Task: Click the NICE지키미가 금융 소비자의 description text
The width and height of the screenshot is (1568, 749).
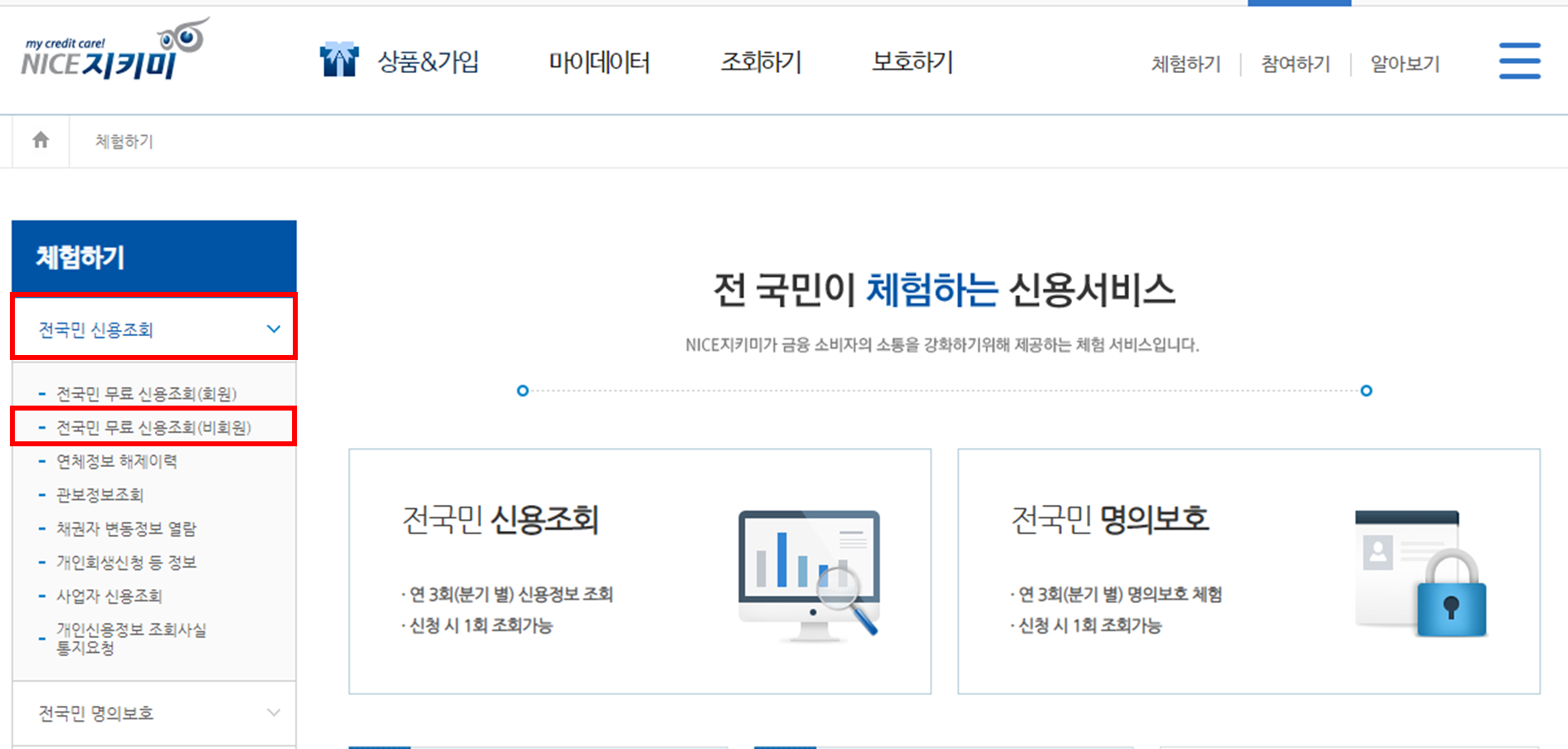Action: click(942, 345)
